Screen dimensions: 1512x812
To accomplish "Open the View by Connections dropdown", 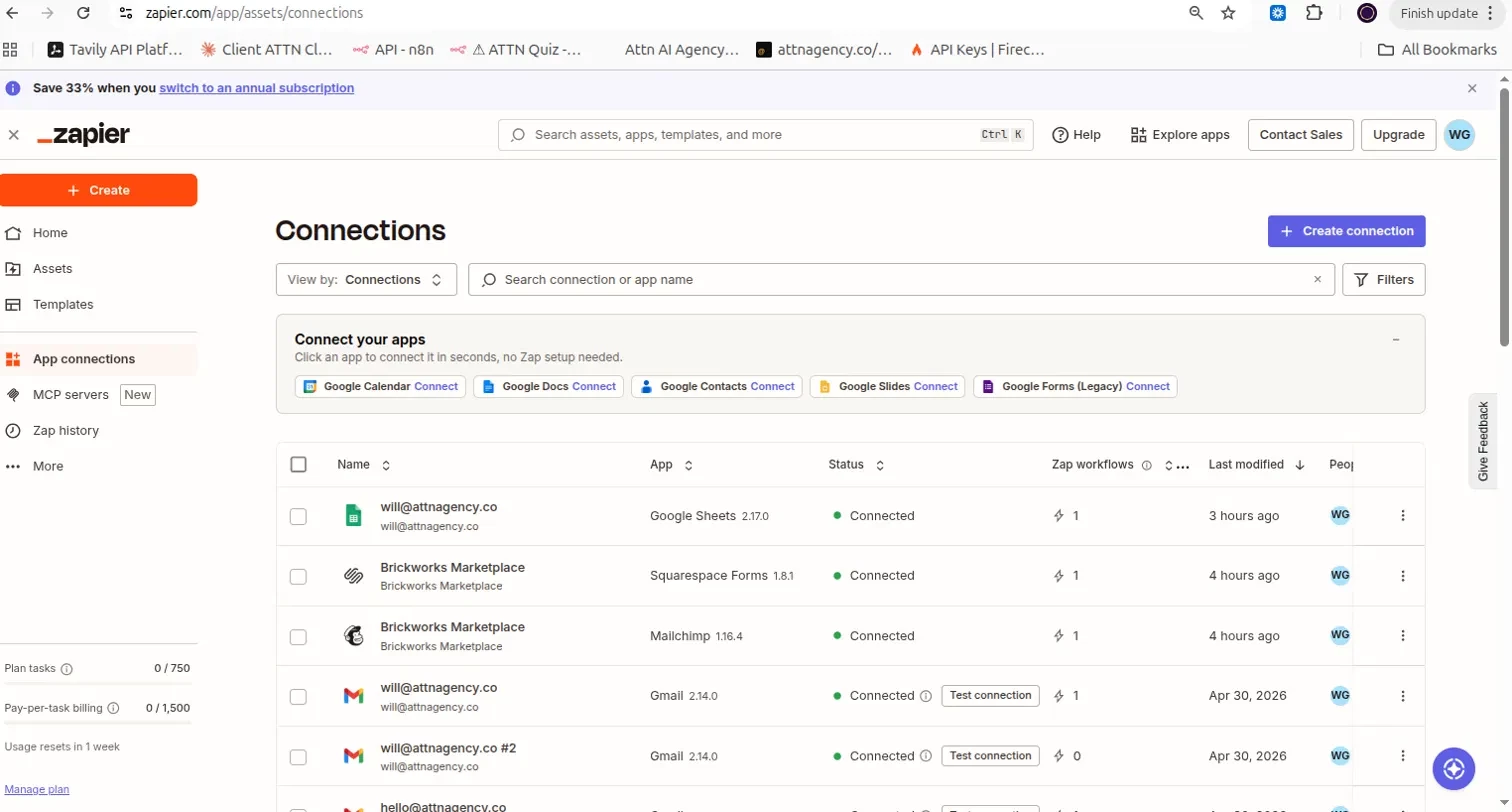I will point(366,280).
